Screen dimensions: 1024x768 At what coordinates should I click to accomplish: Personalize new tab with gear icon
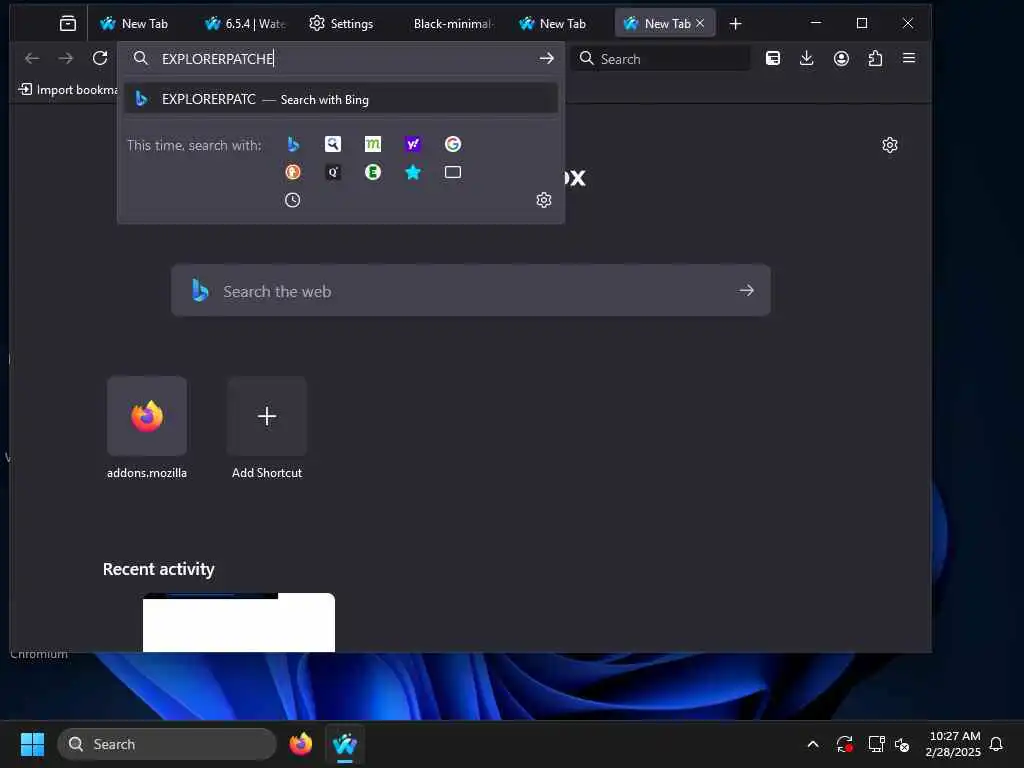click(890, 145)
